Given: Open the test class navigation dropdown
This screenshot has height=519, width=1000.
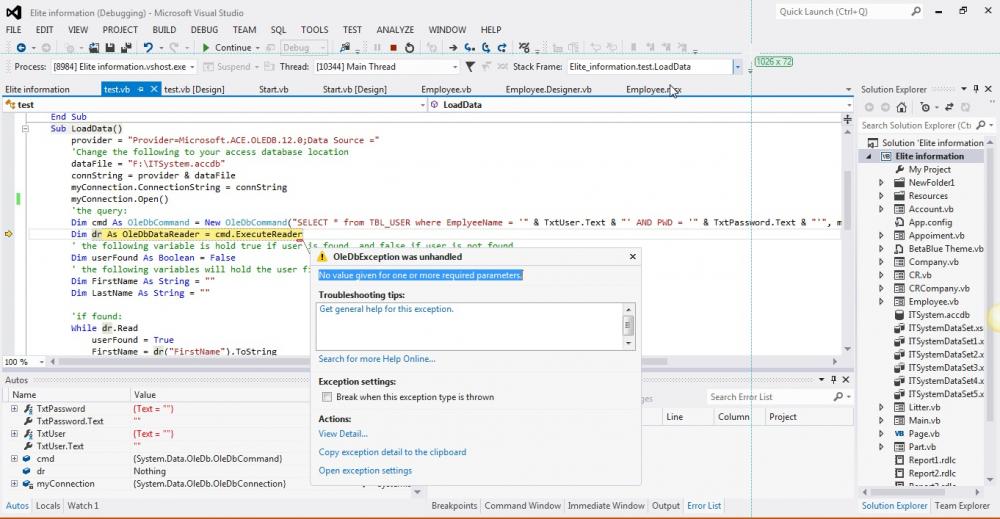Looking at the screenshot, I should (422, 105).
